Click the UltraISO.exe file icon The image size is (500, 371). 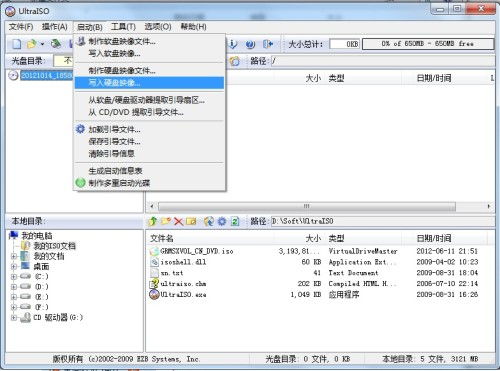point(154,294)
